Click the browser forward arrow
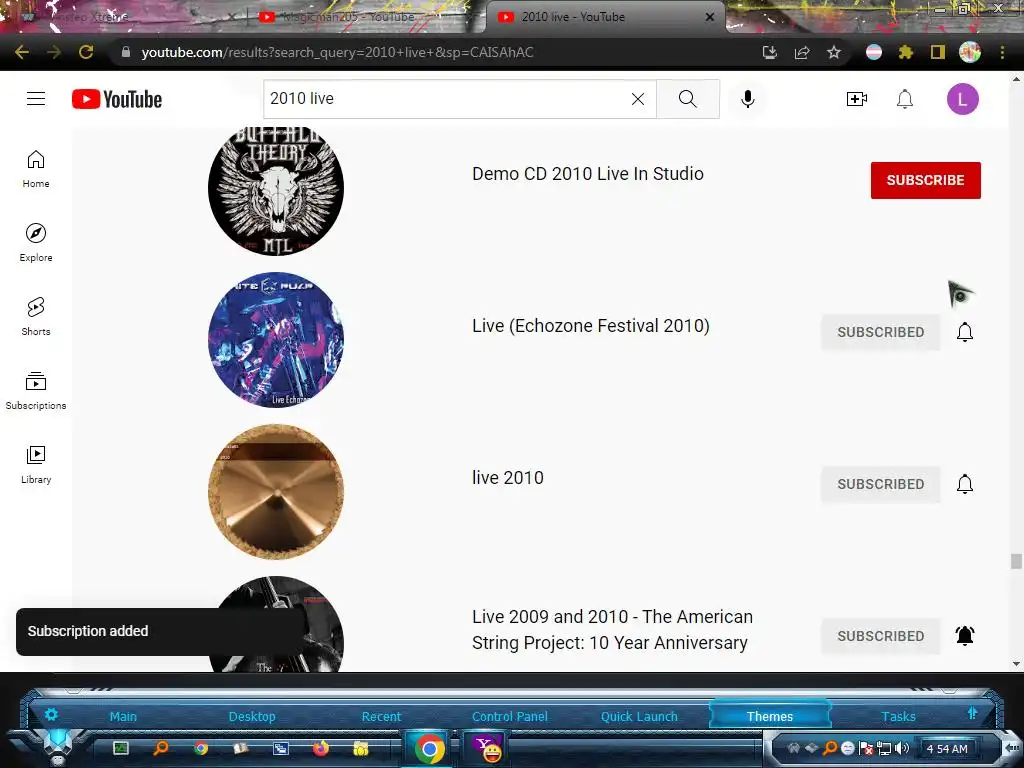This screenshot has height=768, width=1024. (x=54, y=52)
